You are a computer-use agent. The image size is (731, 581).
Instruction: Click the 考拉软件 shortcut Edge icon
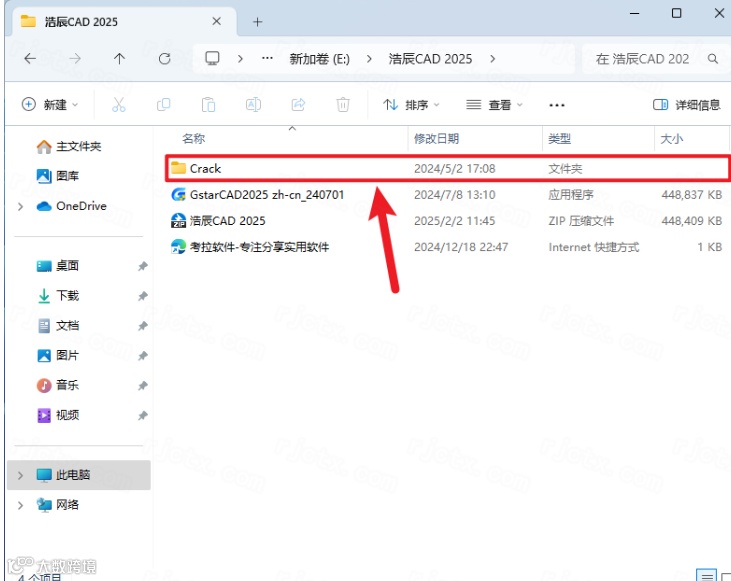[x=179, y=247]
